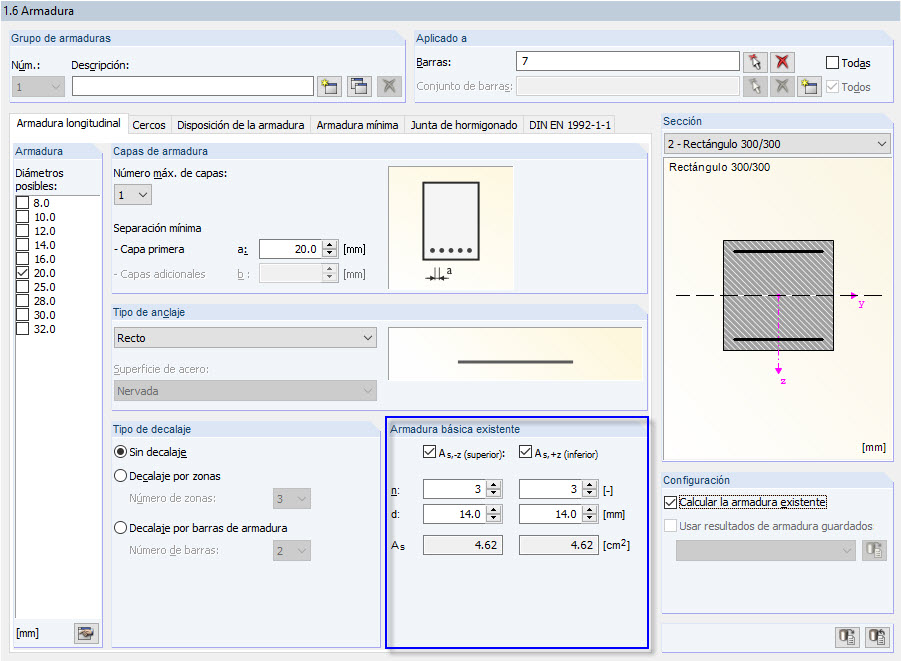
Task: Uncheck Calcular la armadura existente
Action: coord(670,502)
